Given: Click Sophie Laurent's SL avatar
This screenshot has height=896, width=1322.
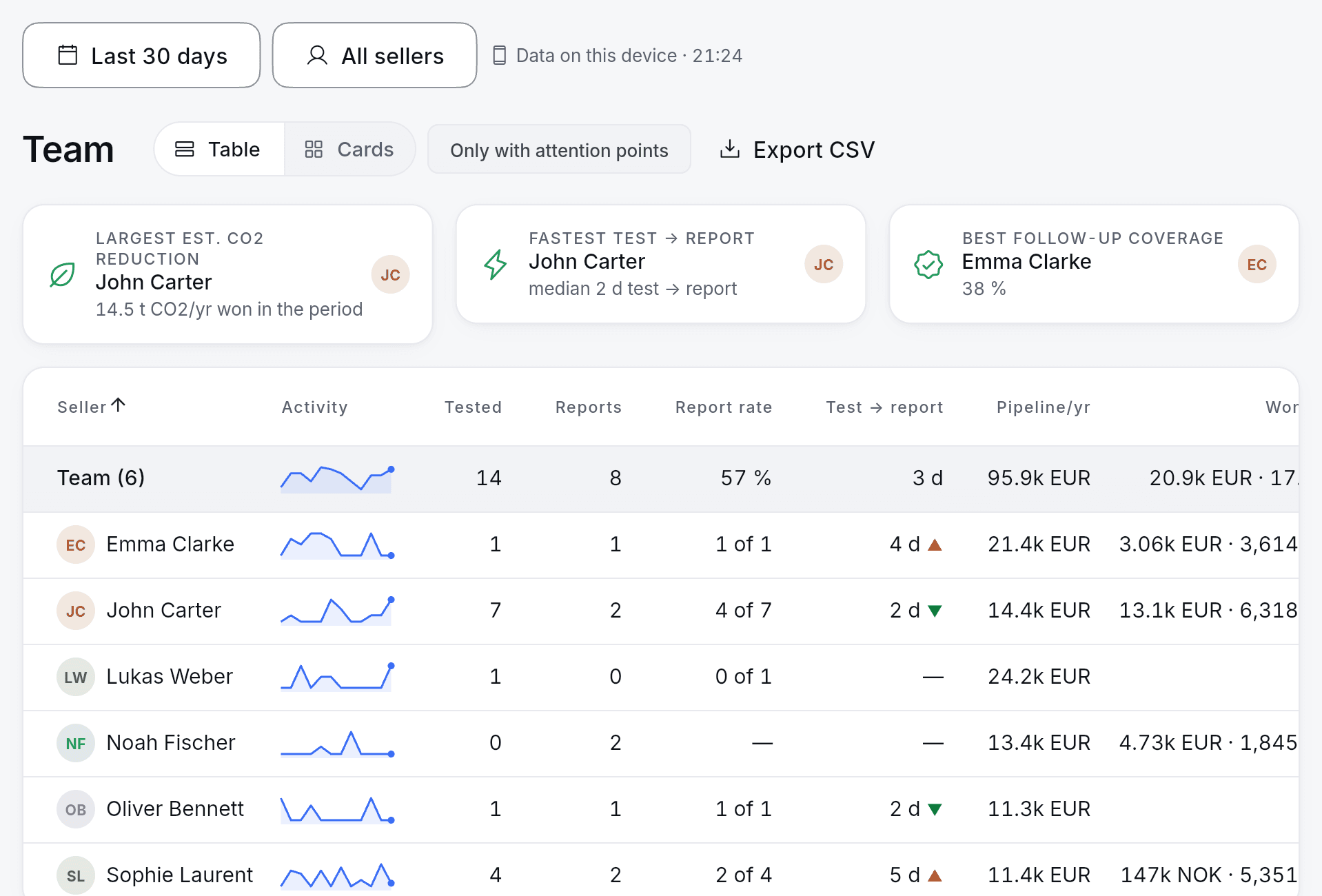Looking at the screenshot, I should (76, 875).
